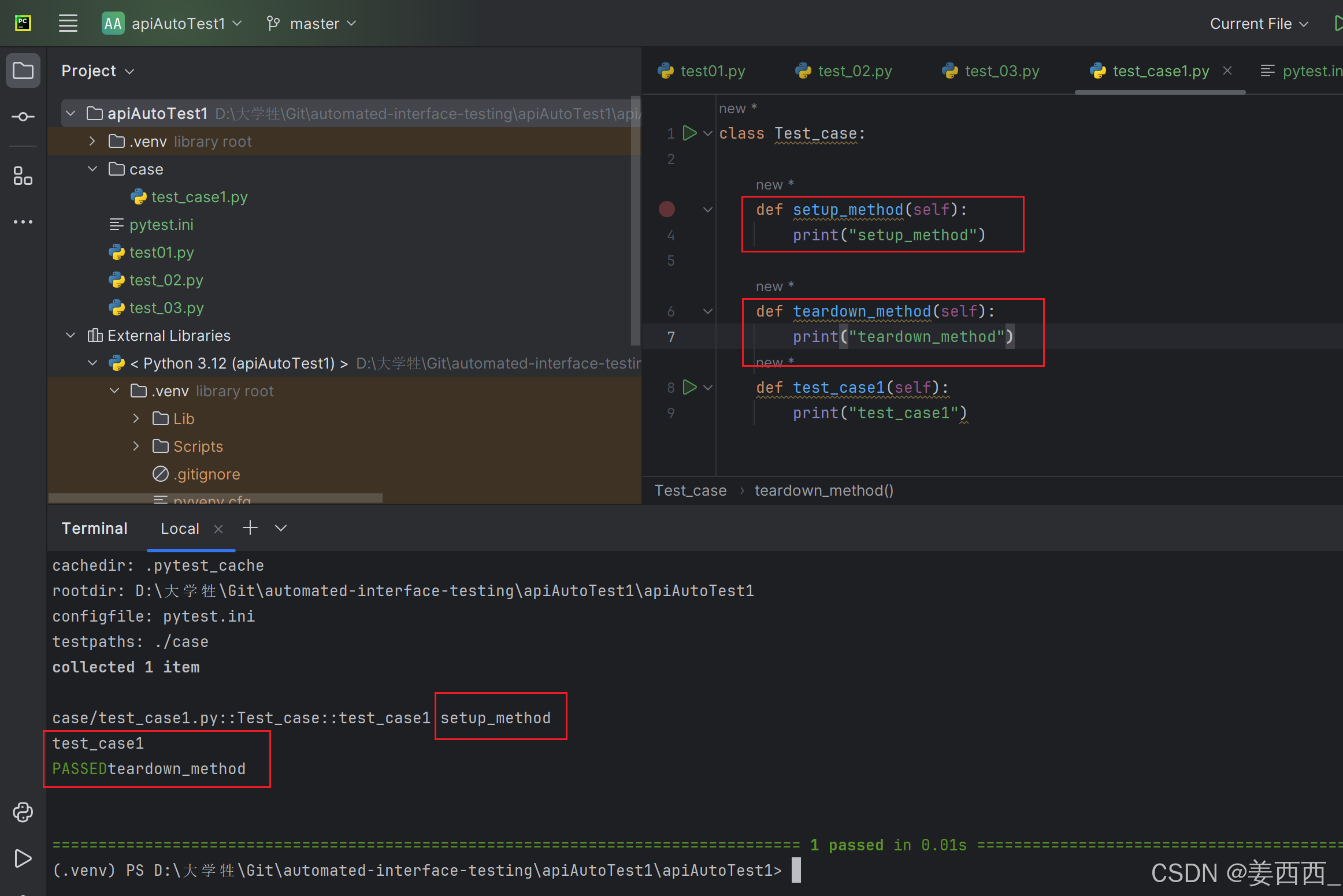Run Test_case class from gutter icon
The height and width of the screenshot is (896, 1343).
pos(689,133)
